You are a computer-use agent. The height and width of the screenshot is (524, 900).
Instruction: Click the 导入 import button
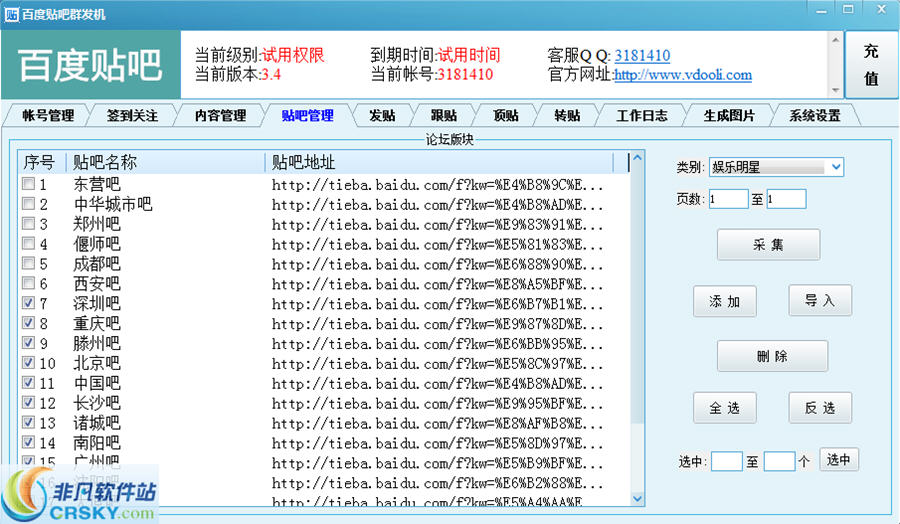coord(820,300)
